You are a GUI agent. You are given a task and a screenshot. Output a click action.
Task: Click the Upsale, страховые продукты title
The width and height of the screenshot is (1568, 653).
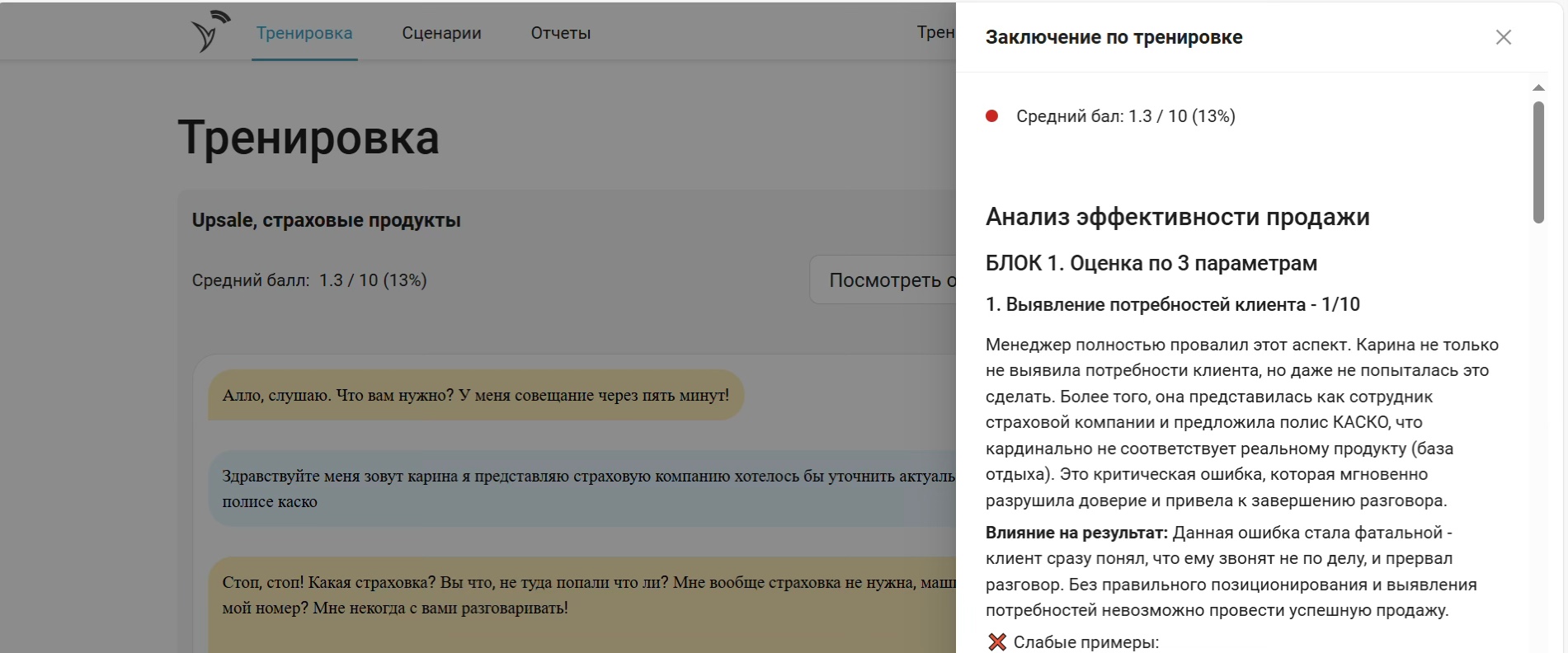326,220
